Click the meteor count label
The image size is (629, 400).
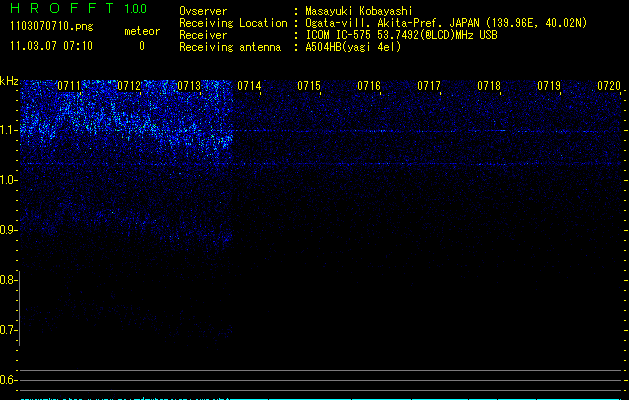click(142, 31)
